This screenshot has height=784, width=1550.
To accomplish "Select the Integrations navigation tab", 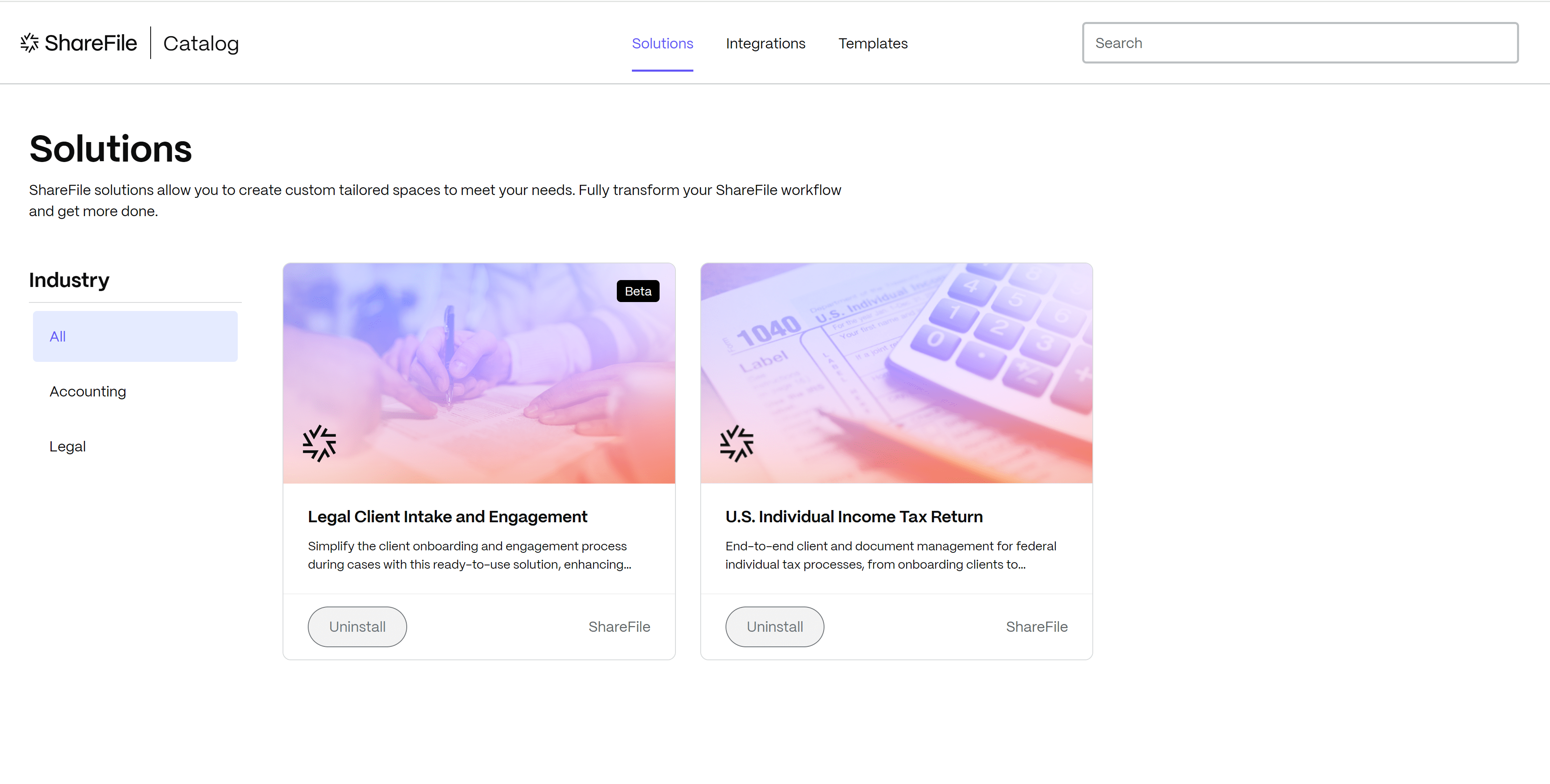I will 766,43.
